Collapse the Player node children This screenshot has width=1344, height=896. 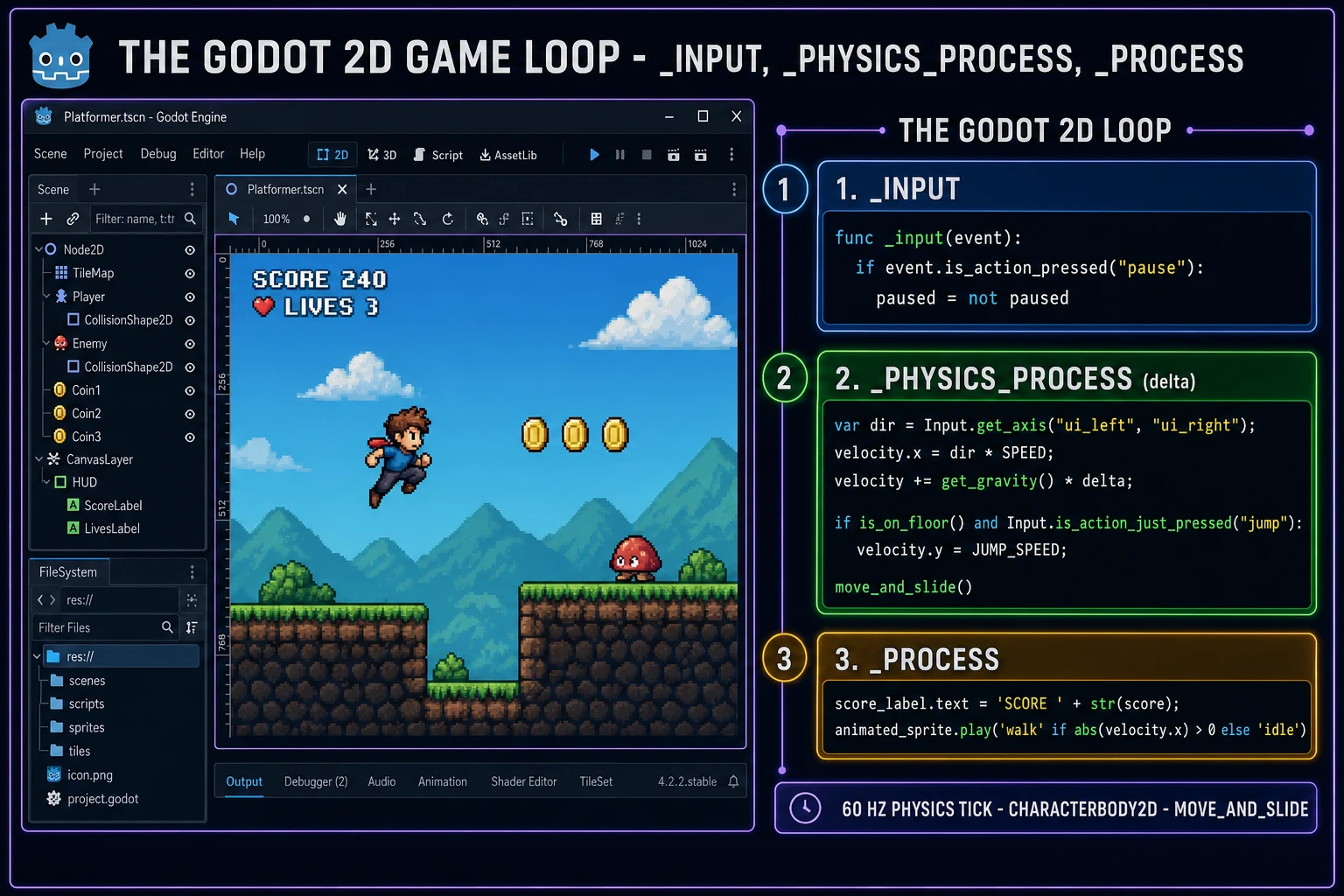pyautogui.click(x=46, y=297)
